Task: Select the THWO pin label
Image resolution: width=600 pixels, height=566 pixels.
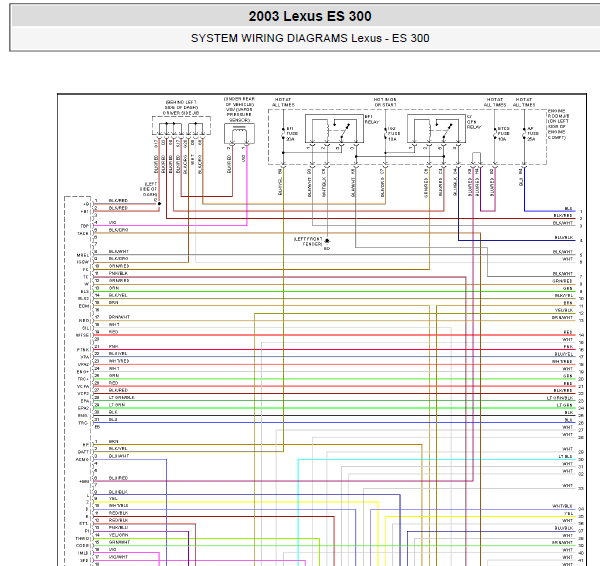Action: point(82,538)
